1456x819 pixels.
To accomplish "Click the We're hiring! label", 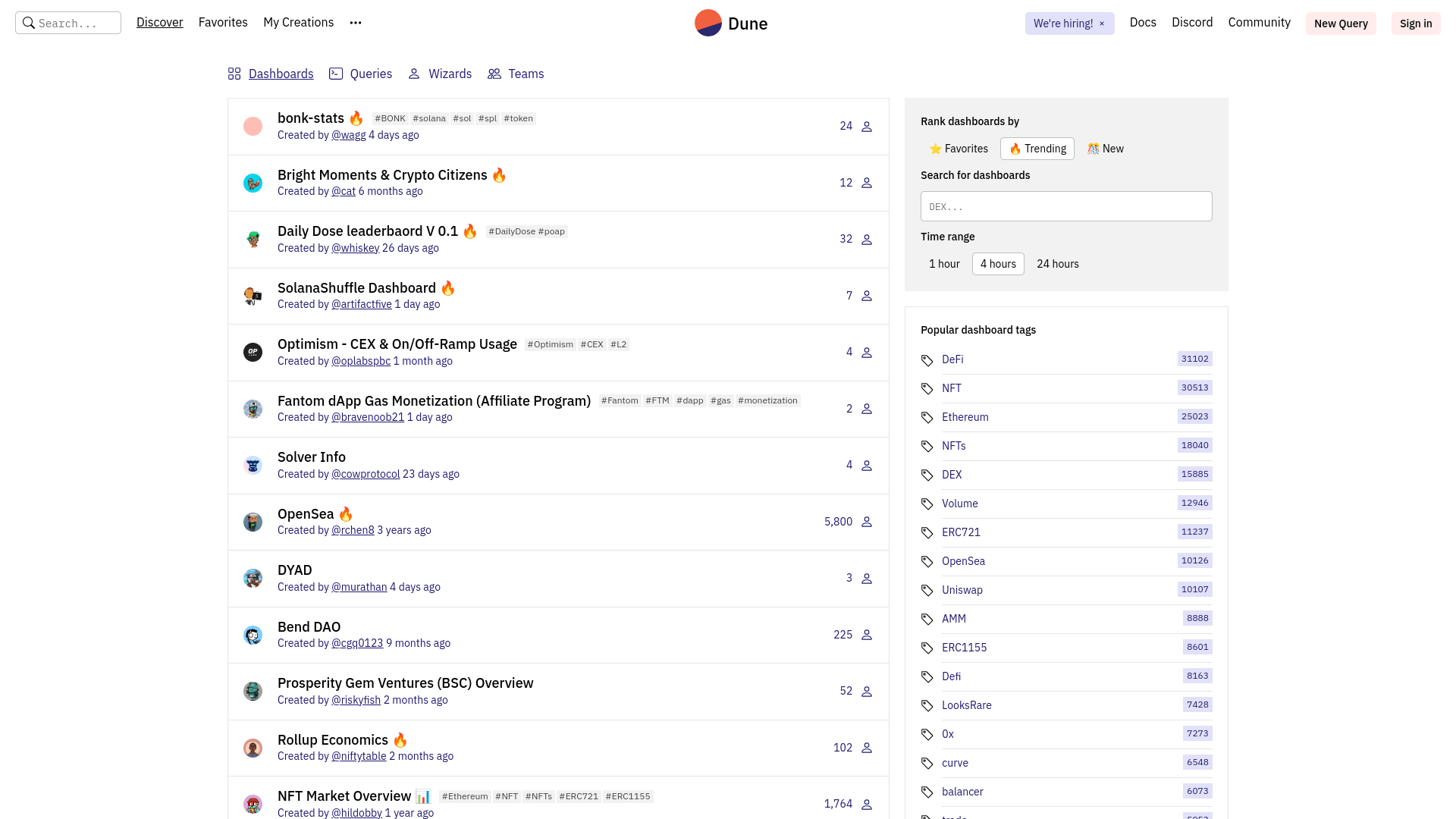I will (x=1063, y=24).
